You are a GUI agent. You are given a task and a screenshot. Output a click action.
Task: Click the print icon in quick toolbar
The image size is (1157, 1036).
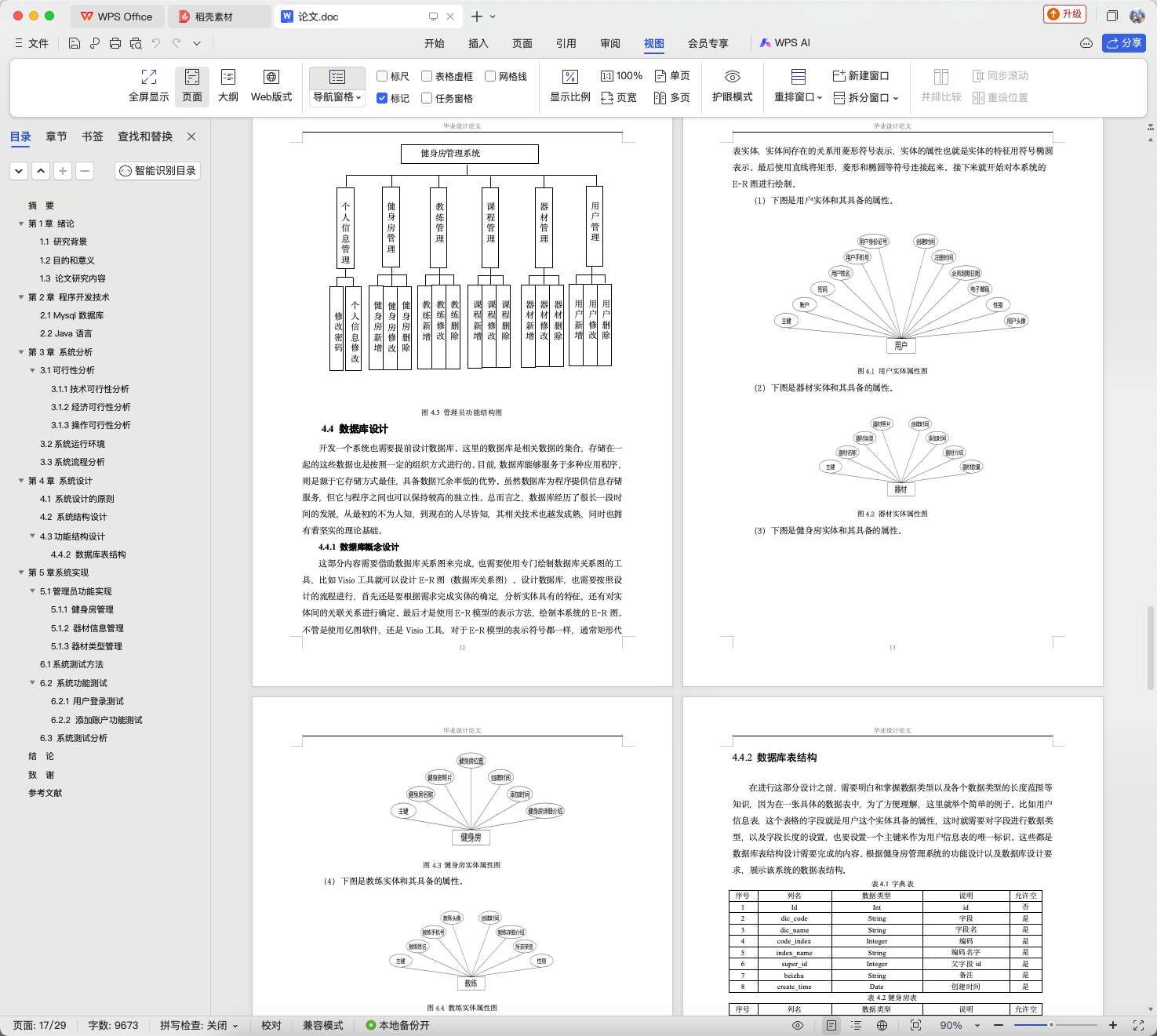(x=115, y=43)
